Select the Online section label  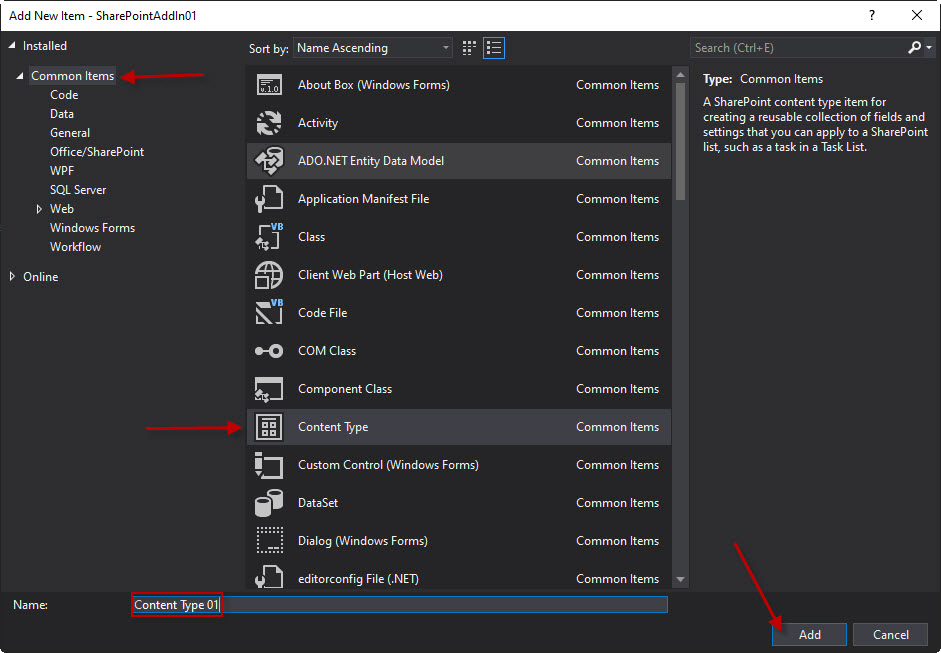pos(41,277)
